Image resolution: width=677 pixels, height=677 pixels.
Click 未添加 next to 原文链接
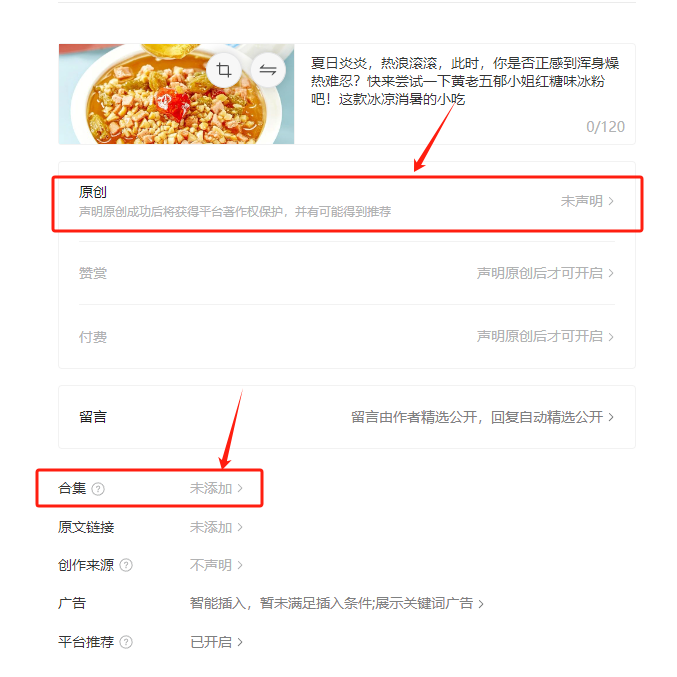[x=216, y=527]
